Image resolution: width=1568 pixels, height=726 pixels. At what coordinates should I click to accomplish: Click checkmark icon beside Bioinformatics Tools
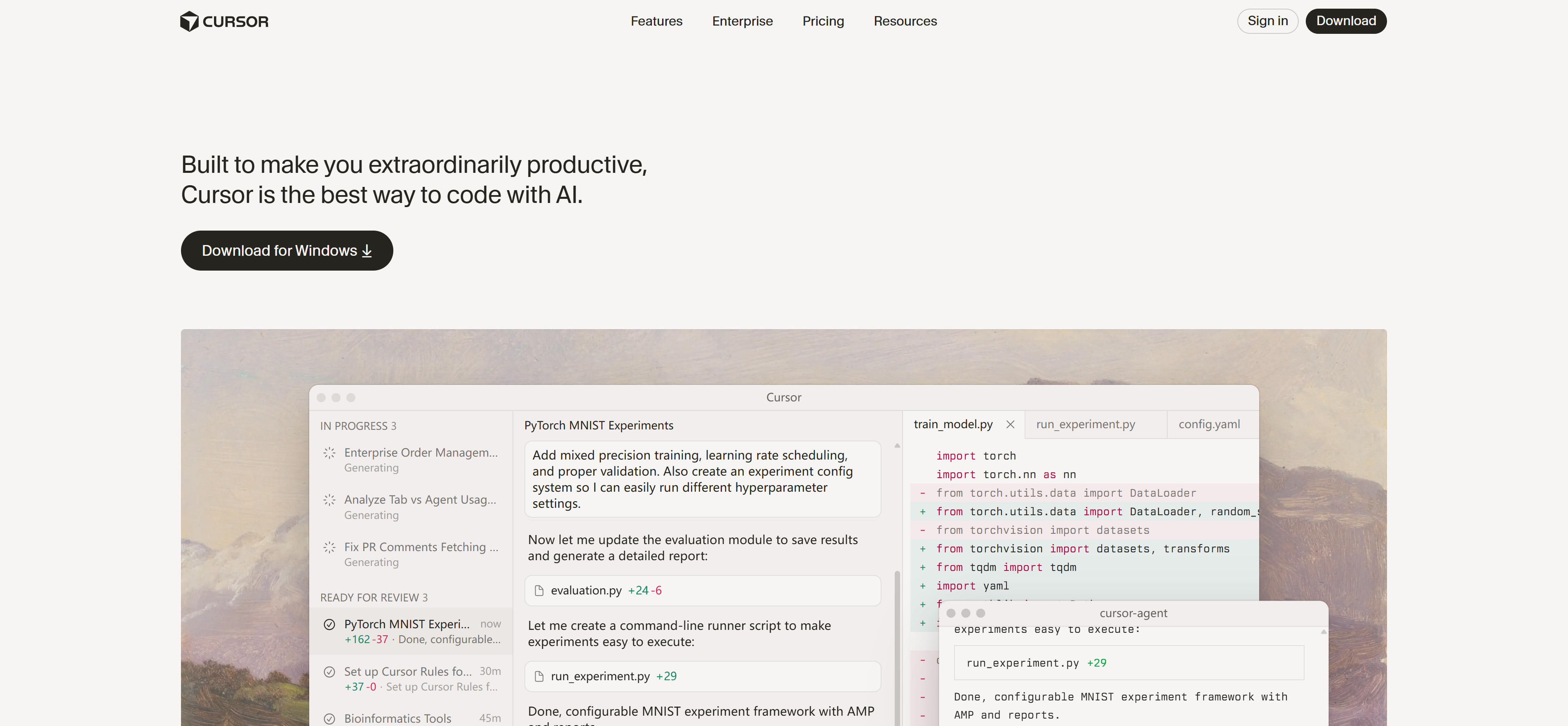tap(329, 718)
